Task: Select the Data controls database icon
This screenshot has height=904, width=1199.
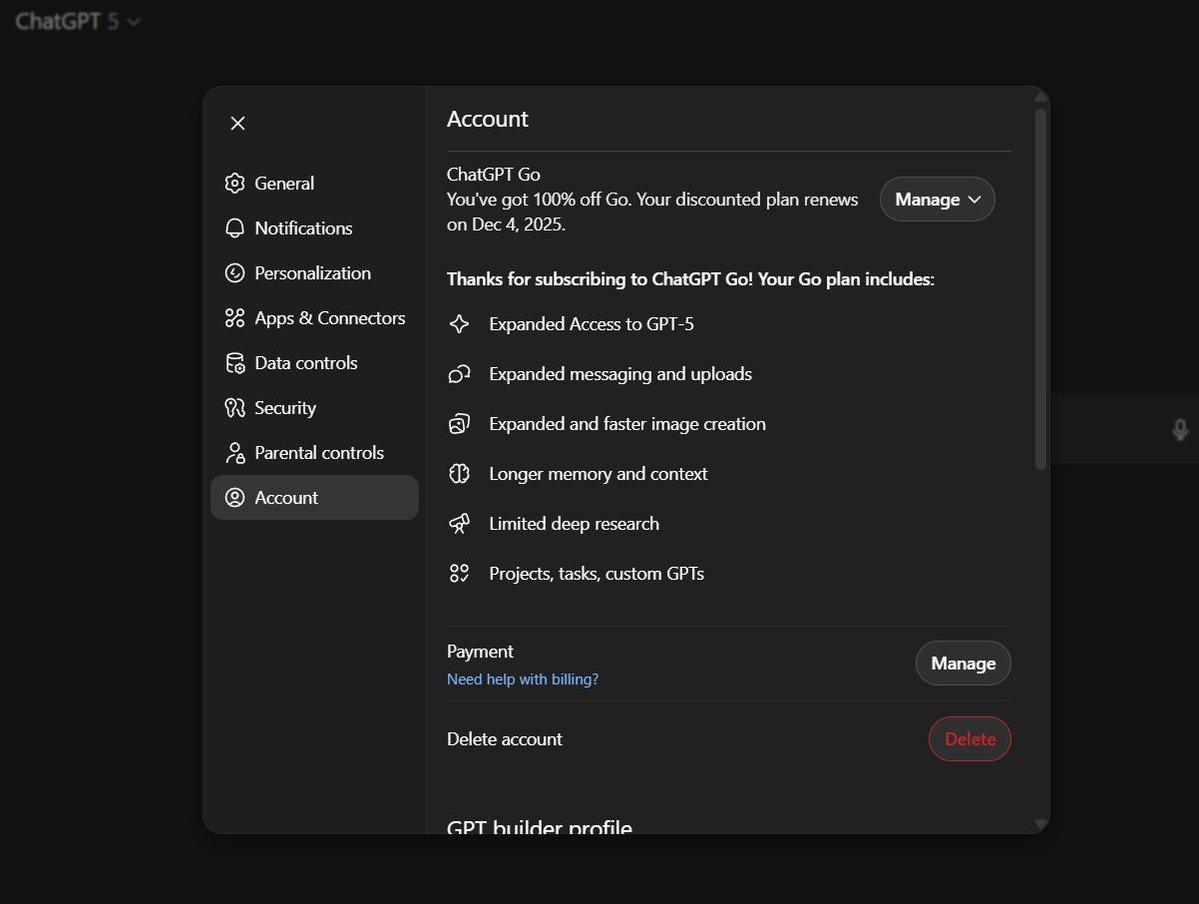Action: click(x=234, y=362)
